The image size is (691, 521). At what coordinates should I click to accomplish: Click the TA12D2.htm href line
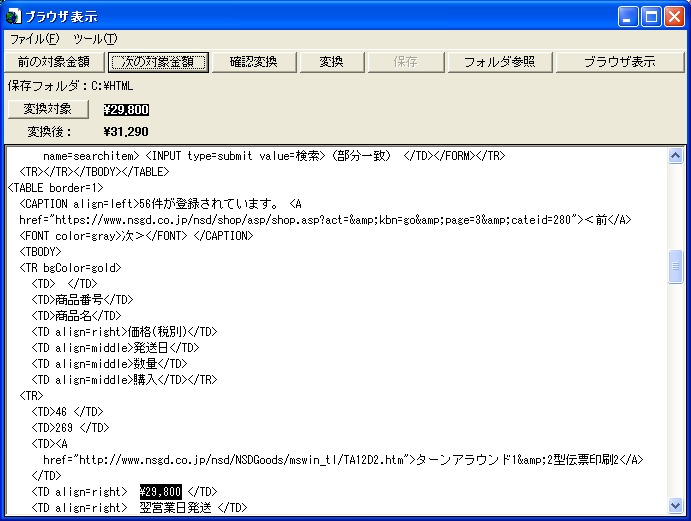(x=343, y=460)
